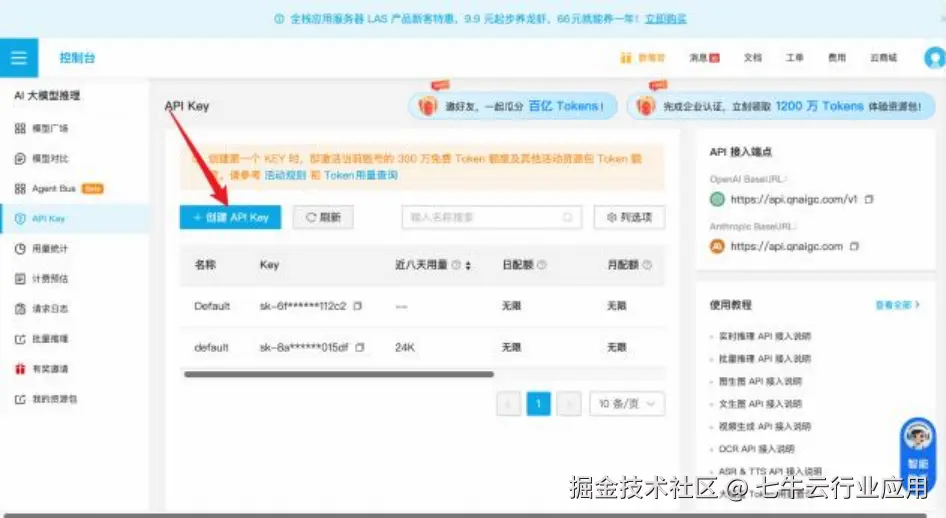Click 控制台 title in header

tap(77, 58)
